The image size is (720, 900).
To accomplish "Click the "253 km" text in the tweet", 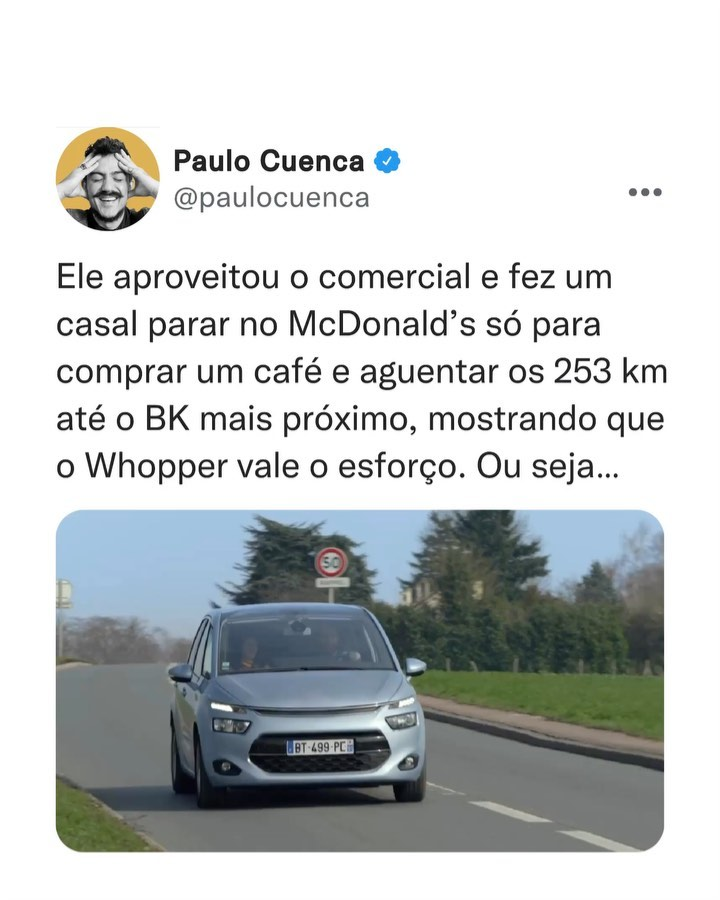I will pyautogui.click(x=610, y=371).
